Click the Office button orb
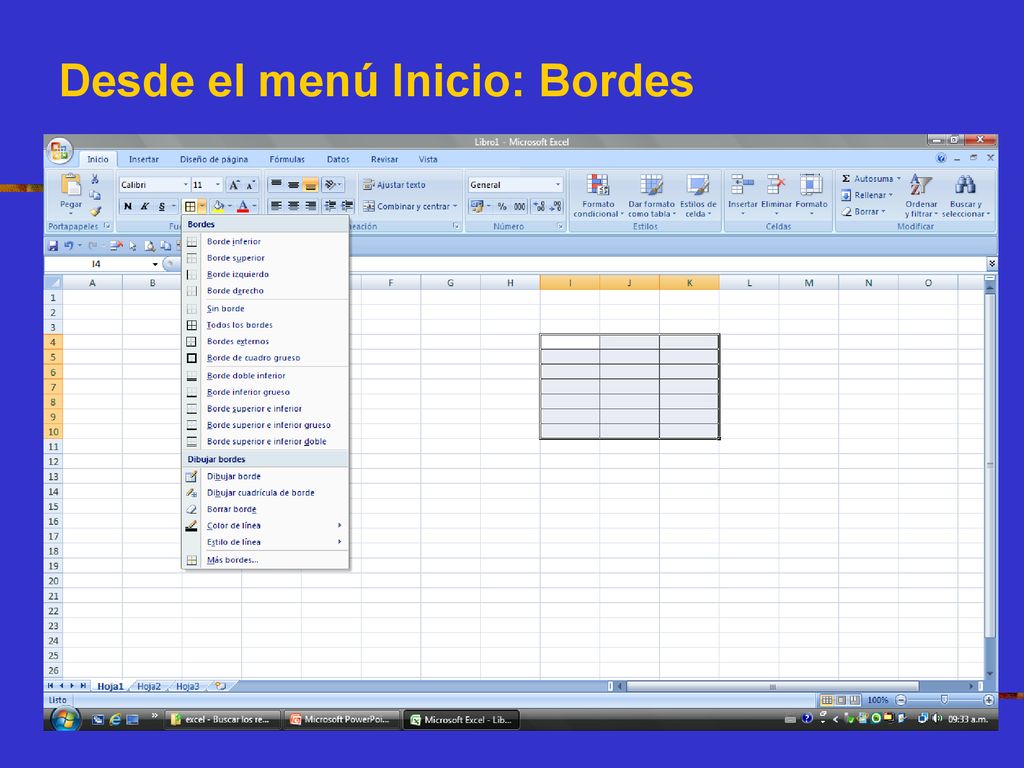1024x768 pixels. 59,151
